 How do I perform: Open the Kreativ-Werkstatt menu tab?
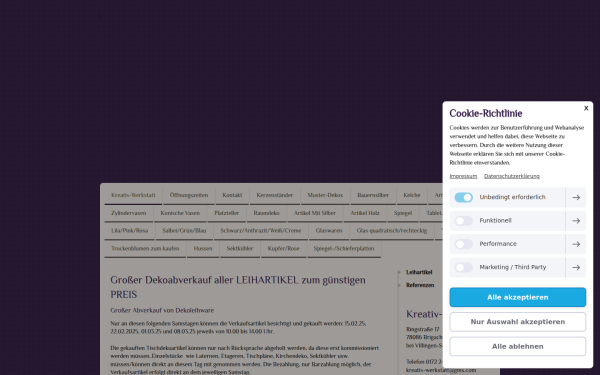pyautogui.click(x=133, y=195)
